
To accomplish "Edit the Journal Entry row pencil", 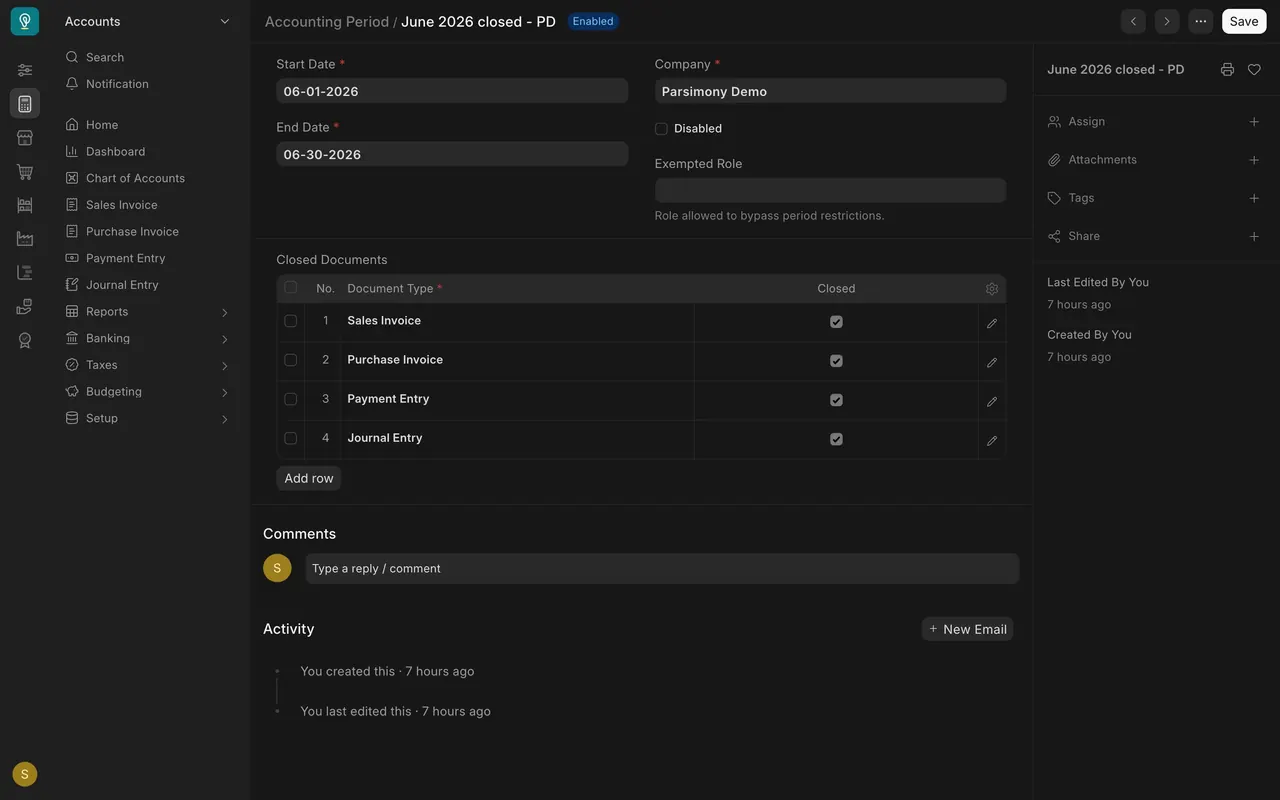I will click(992, 440).
